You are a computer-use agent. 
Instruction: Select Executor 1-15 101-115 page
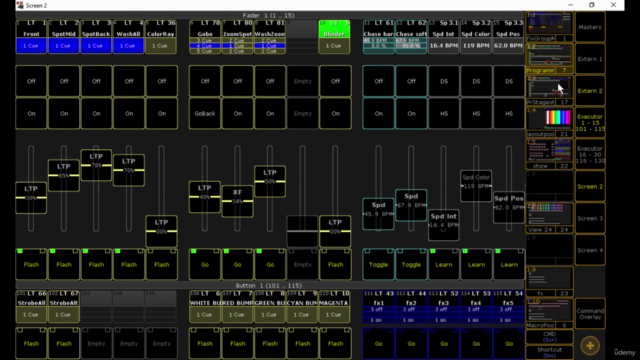pos(590,122)
